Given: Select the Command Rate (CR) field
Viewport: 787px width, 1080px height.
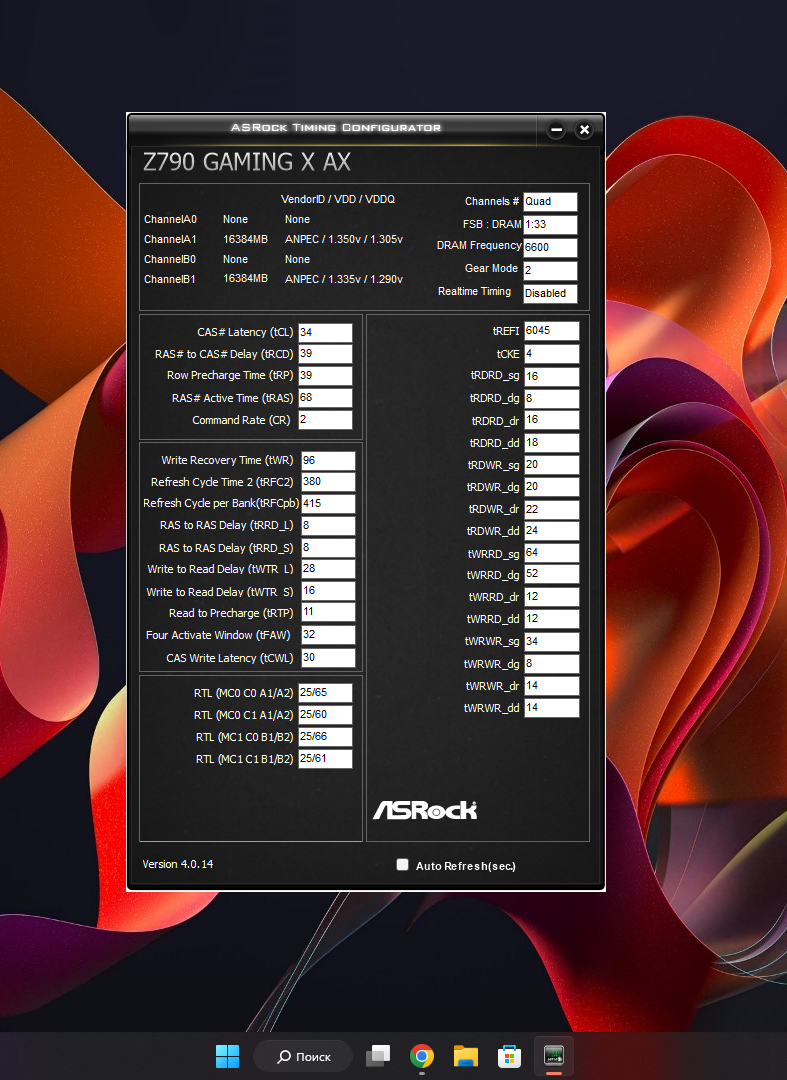Looking at the screenshot, I should pyautogui.click(x=325, y=420).
